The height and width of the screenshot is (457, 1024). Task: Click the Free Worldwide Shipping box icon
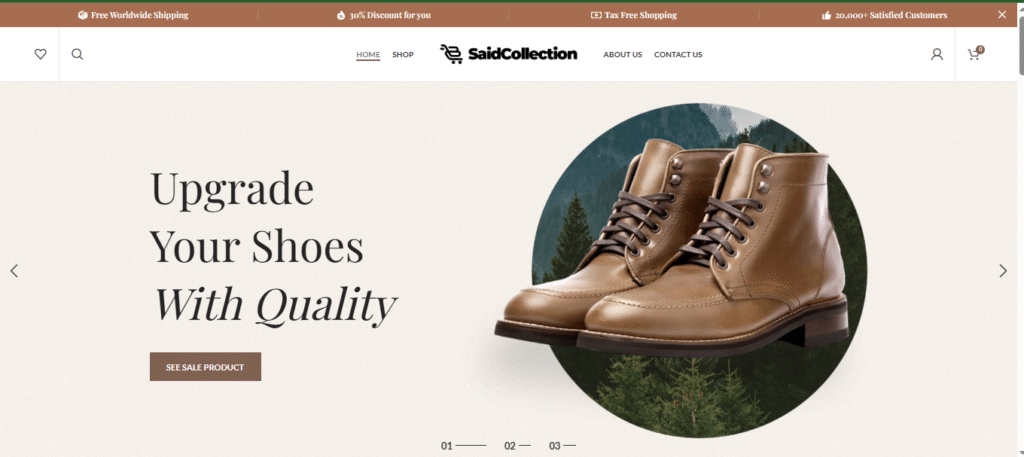point(82,15)
